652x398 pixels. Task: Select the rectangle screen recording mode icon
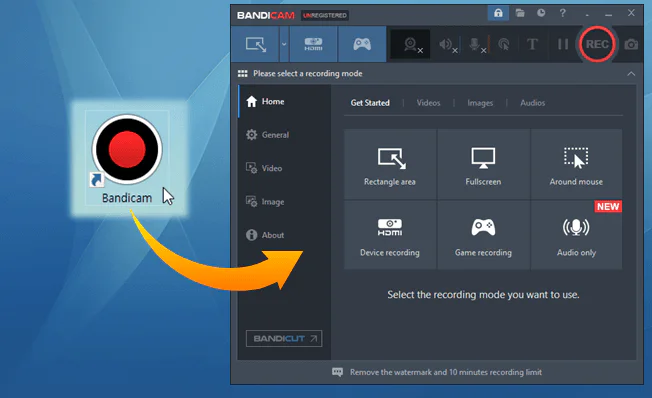[255, 44]
